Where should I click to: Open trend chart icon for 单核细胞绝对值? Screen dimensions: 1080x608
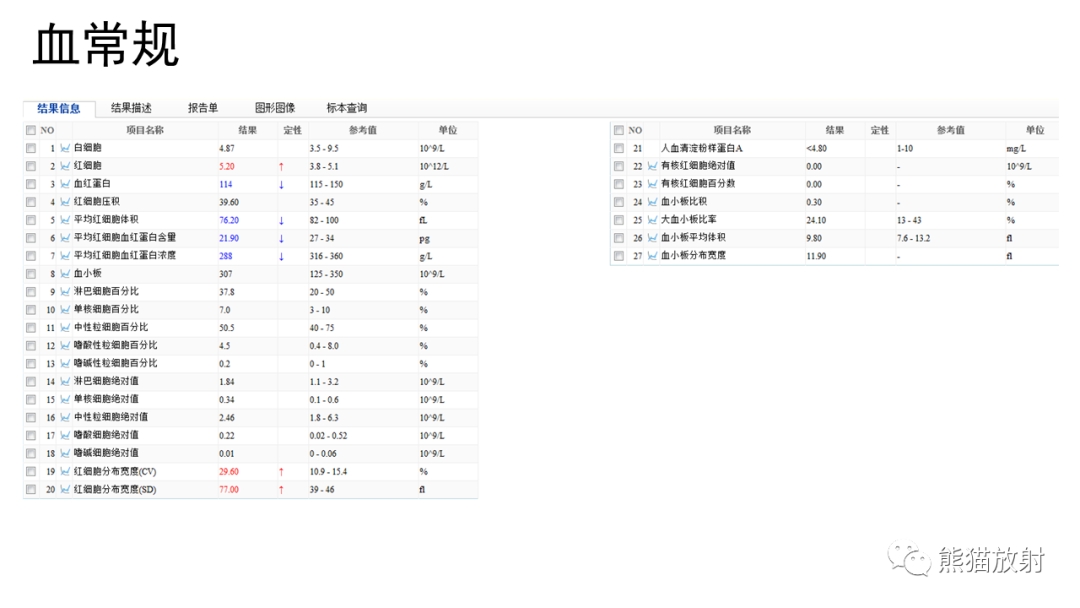tap(65, 399)
